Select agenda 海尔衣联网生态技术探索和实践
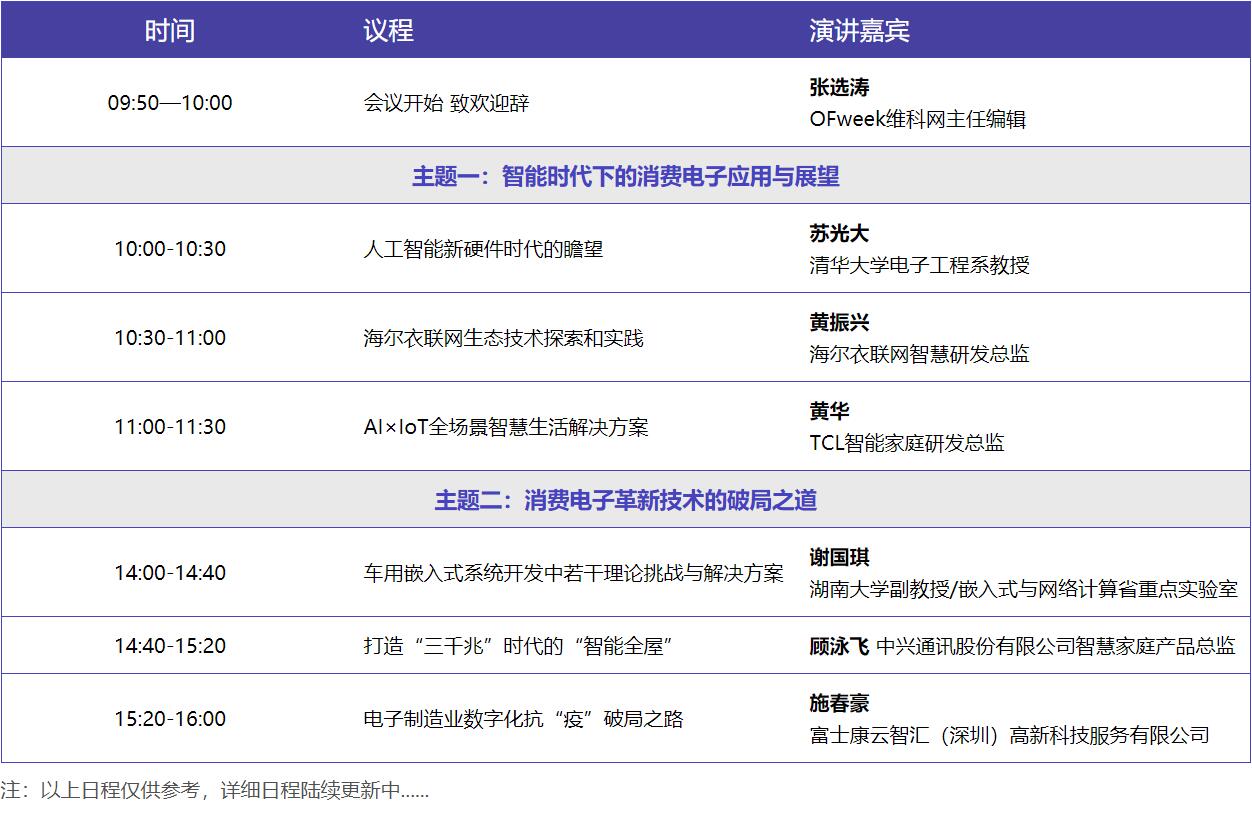This screenshot has height=820, width=1252. (503, 338)
